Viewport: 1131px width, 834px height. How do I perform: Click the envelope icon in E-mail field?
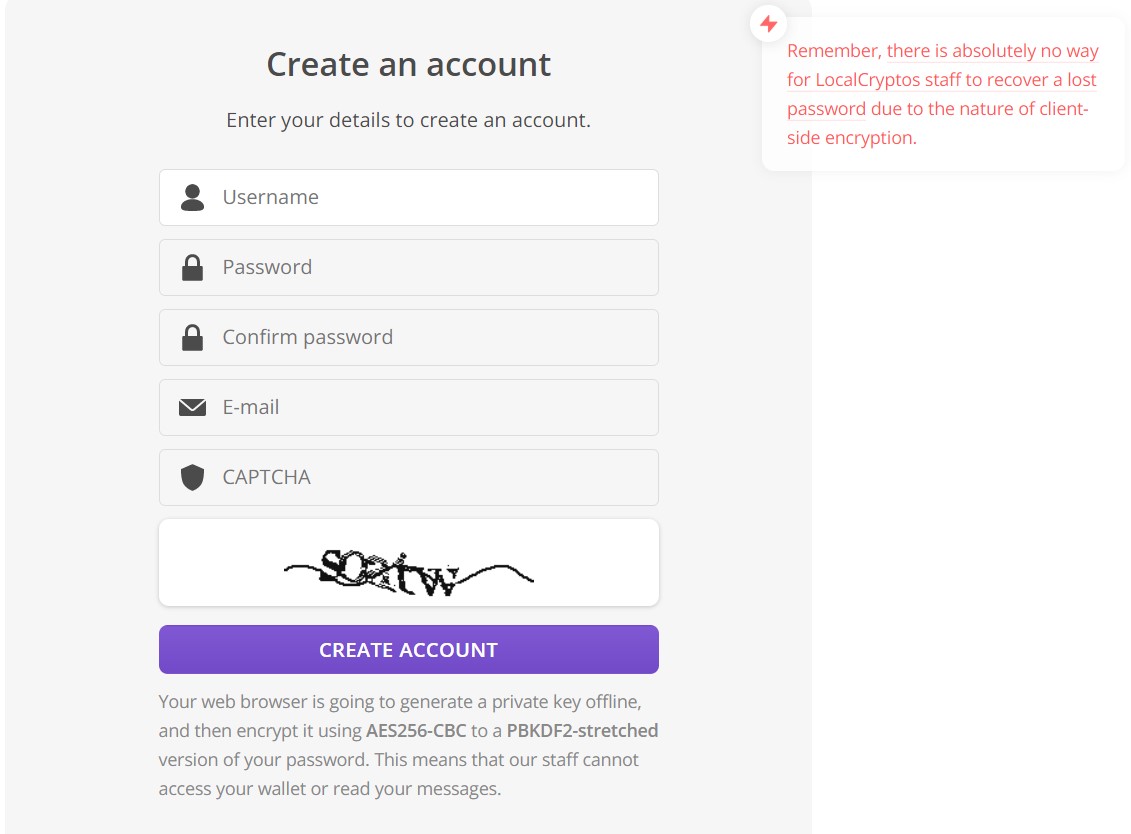click(x=192, y=408)
